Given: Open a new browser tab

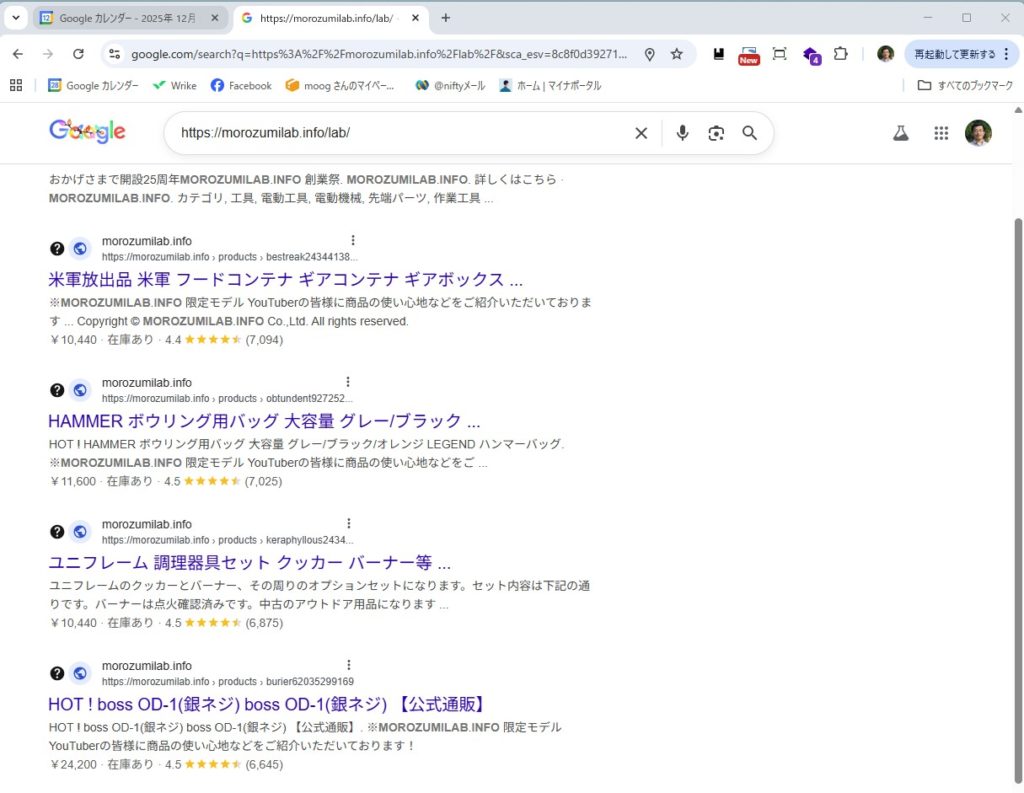Looking at the screenshot, I should point(446,18).
